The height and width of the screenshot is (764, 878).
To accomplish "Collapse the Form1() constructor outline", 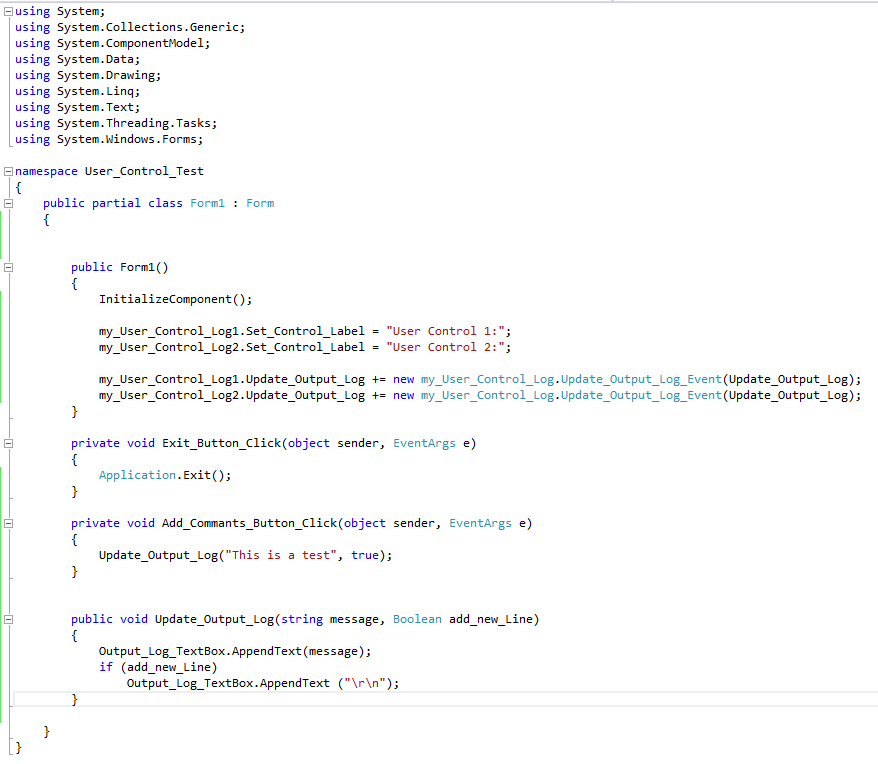I will pyautogui.click(x=8, y=267).
